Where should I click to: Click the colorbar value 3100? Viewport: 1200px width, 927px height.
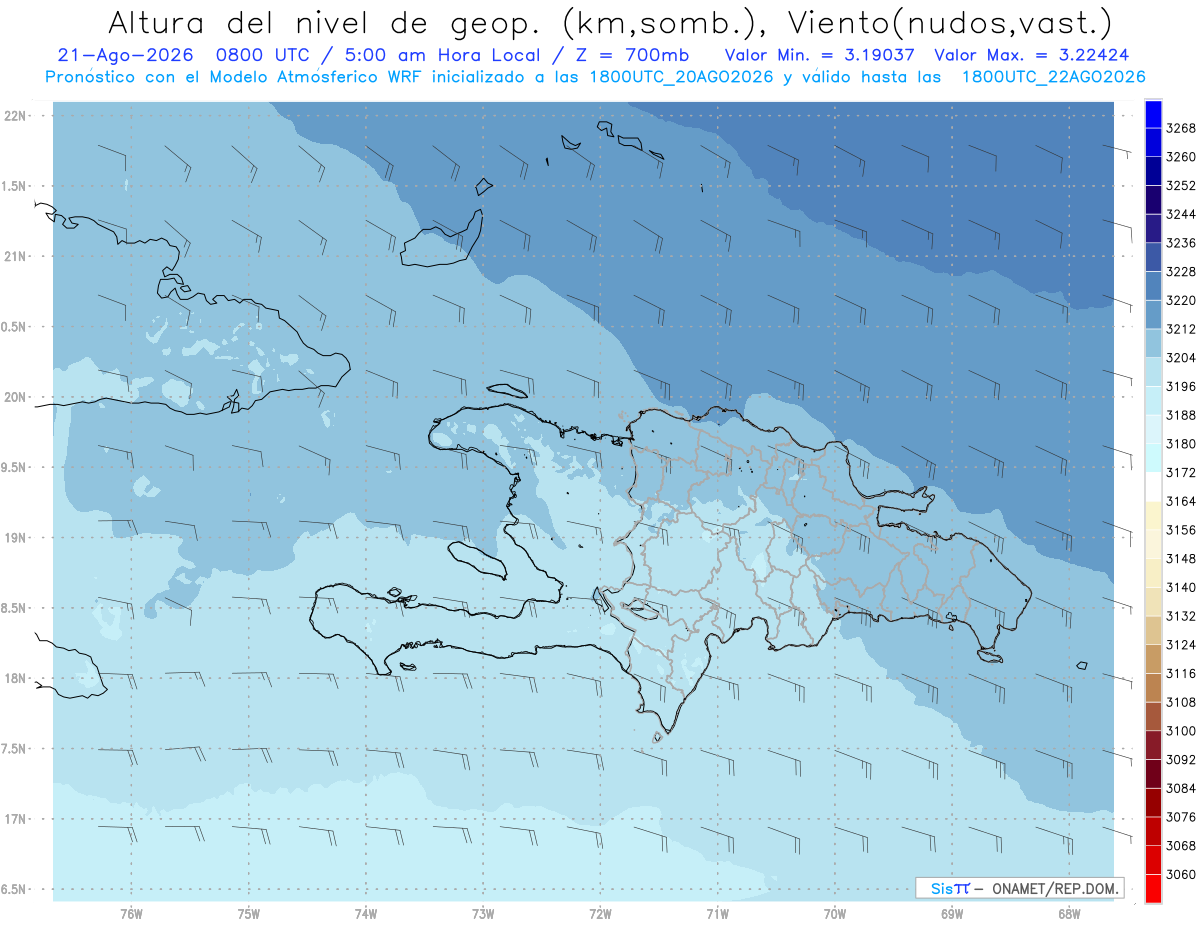click(x=1180, y=730)
